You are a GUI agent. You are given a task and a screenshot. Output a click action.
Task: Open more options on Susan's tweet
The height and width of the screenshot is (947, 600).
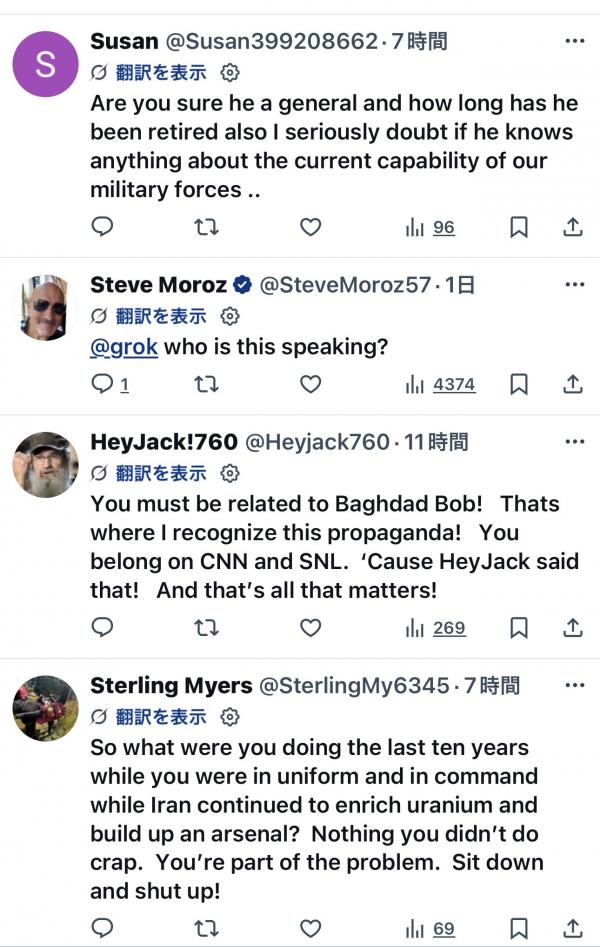click(x=574, y=41)
